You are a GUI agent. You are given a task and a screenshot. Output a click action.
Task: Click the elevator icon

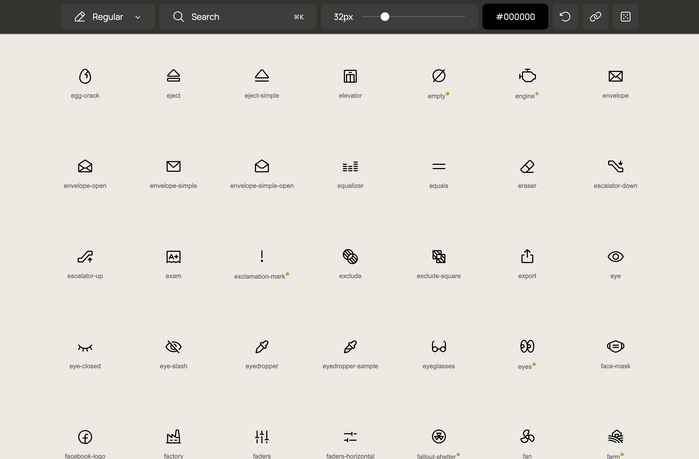tap(350, 77)
